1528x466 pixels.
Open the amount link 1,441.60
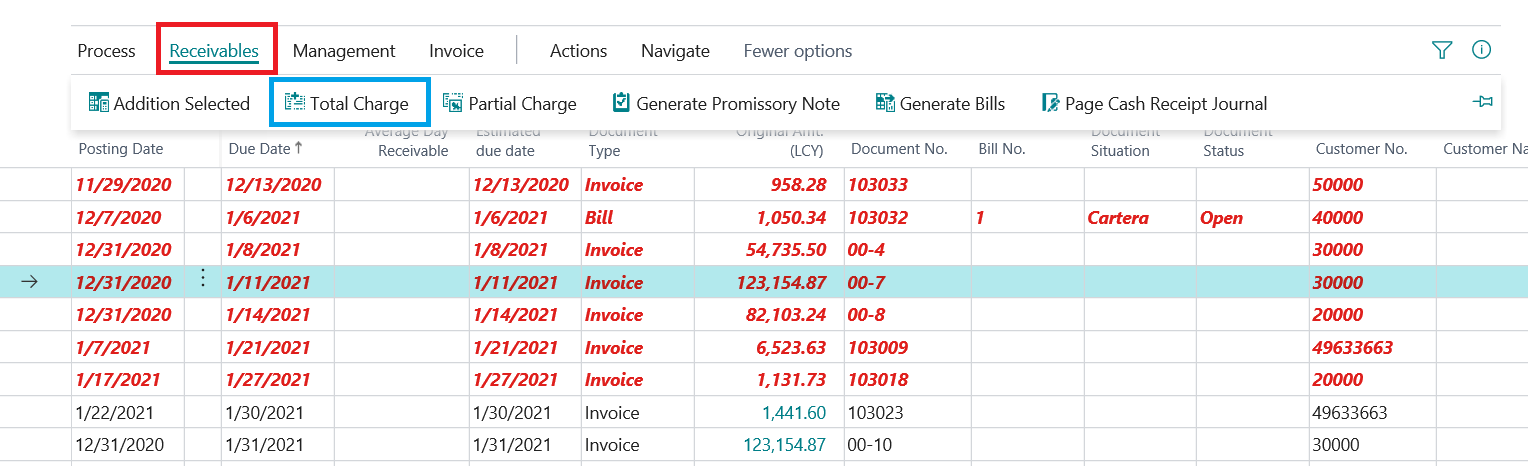pyautogui.click(x=794, y=412)
